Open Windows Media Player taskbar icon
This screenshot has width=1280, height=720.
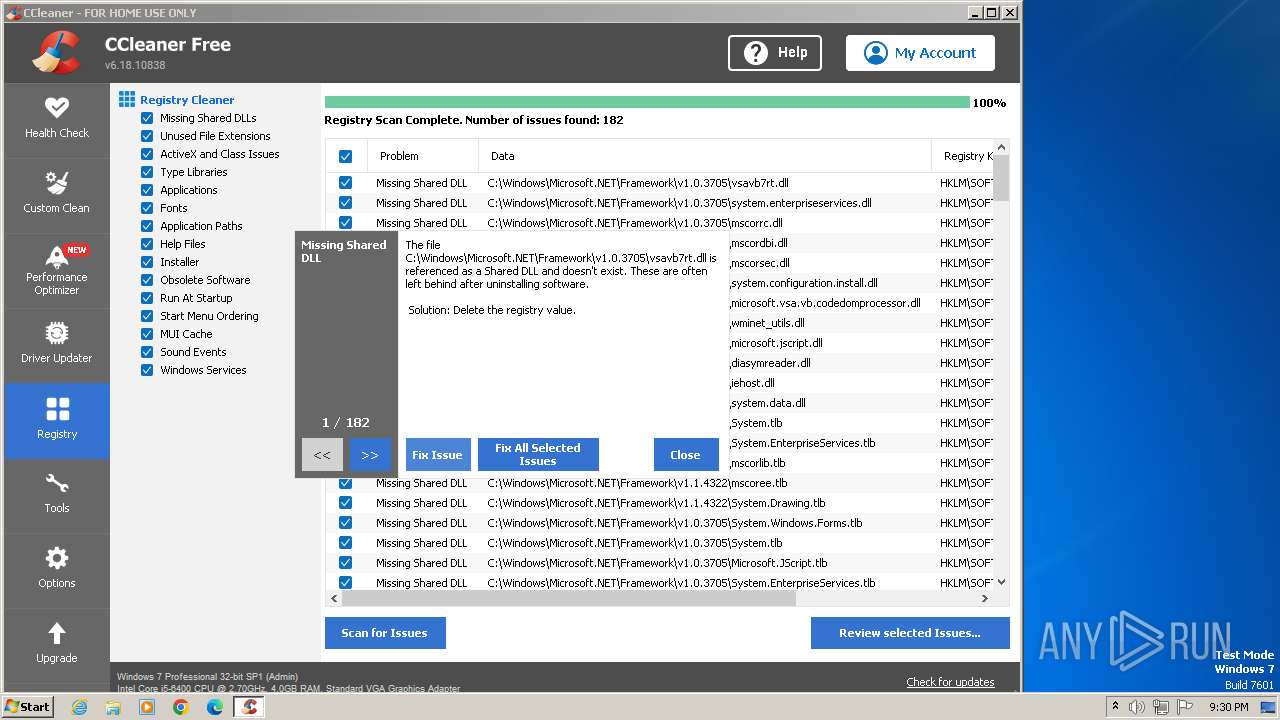tap(147, 707)
